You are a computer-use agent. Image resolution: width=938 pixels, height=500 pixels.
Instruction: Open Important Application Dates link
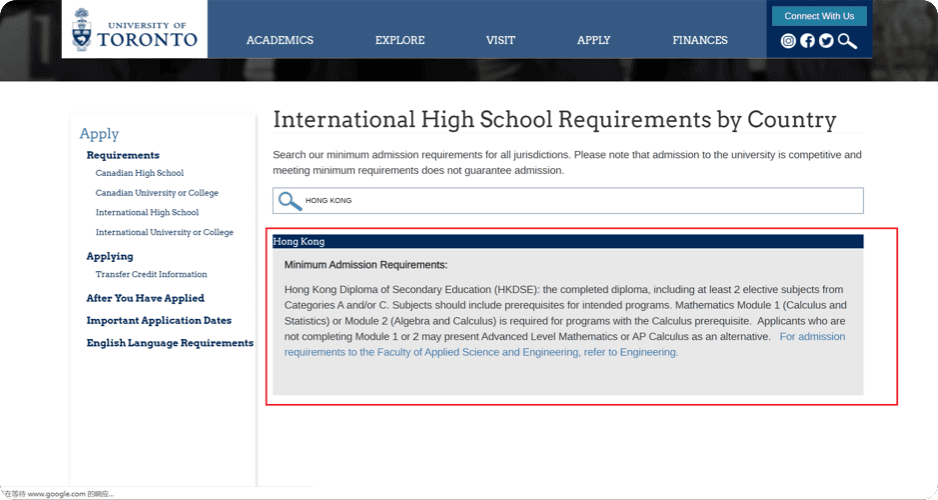pos(159,320)
